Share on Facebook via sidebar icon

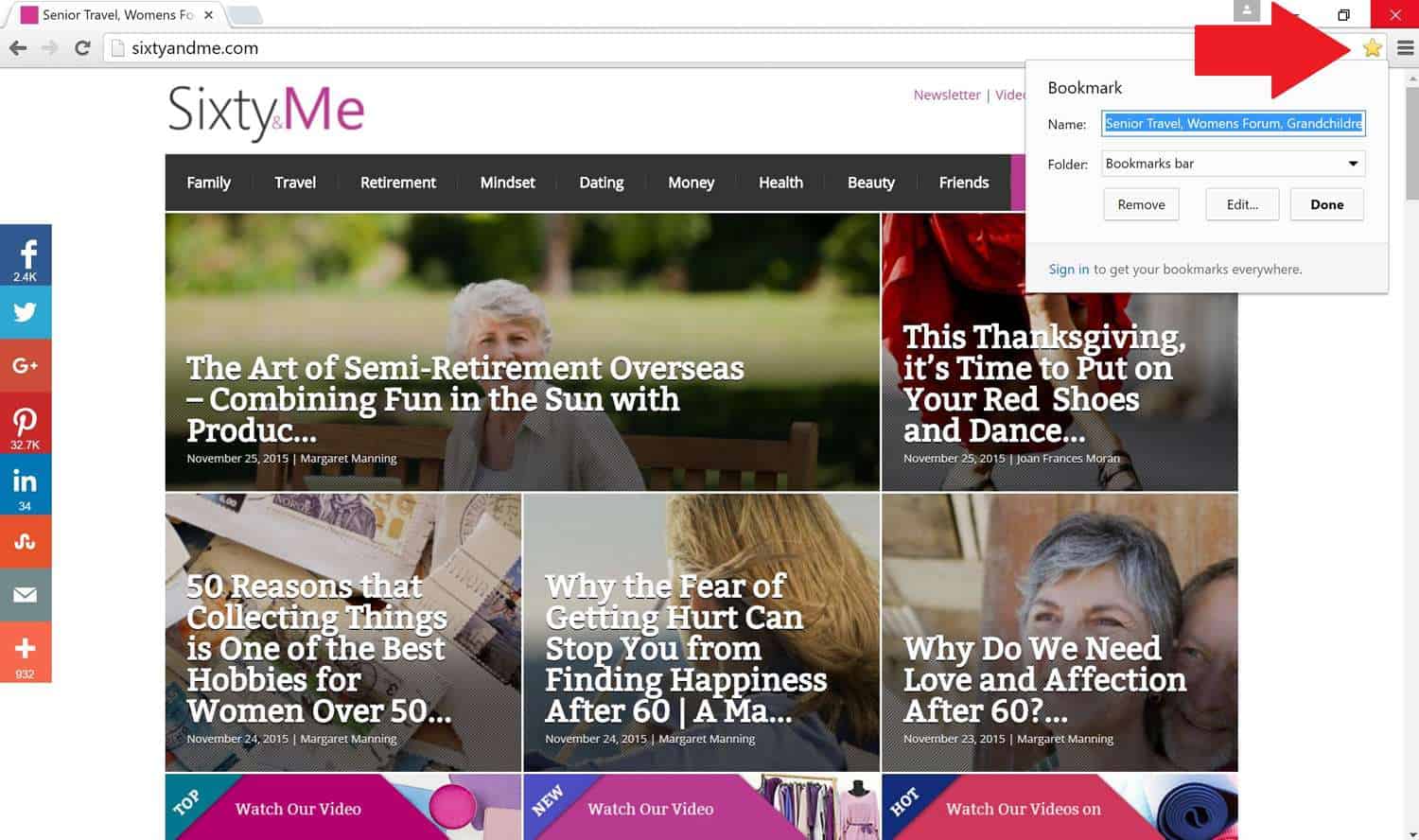point(26,255)
